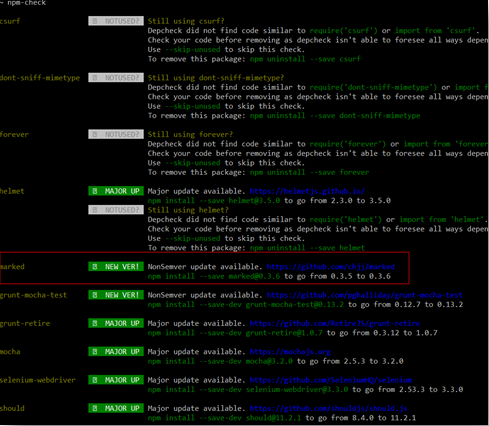Viewport: 489px width, 426px height.
Task: Click the csurf package name
Action: click(x=10, y=21)
